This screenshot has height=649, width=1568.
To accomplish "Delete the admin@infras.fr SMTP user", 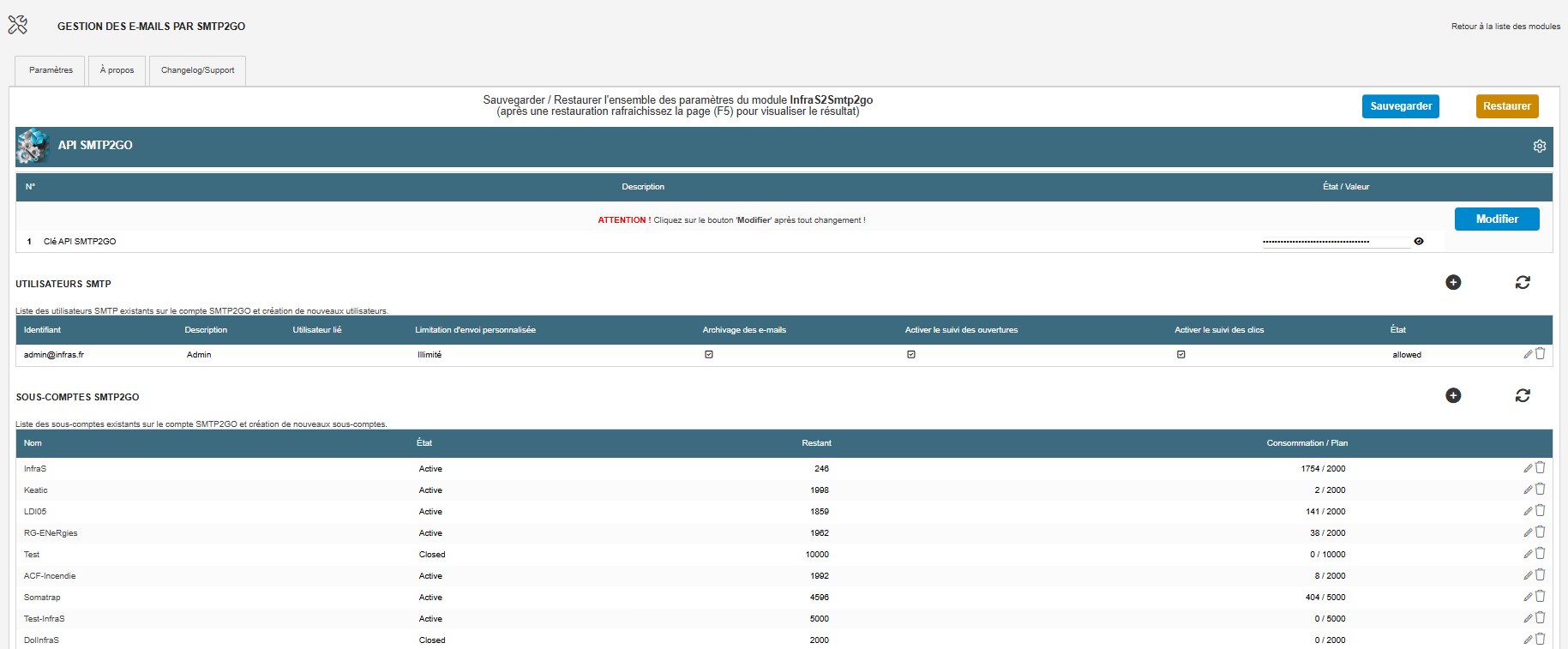I will 1541,353.
